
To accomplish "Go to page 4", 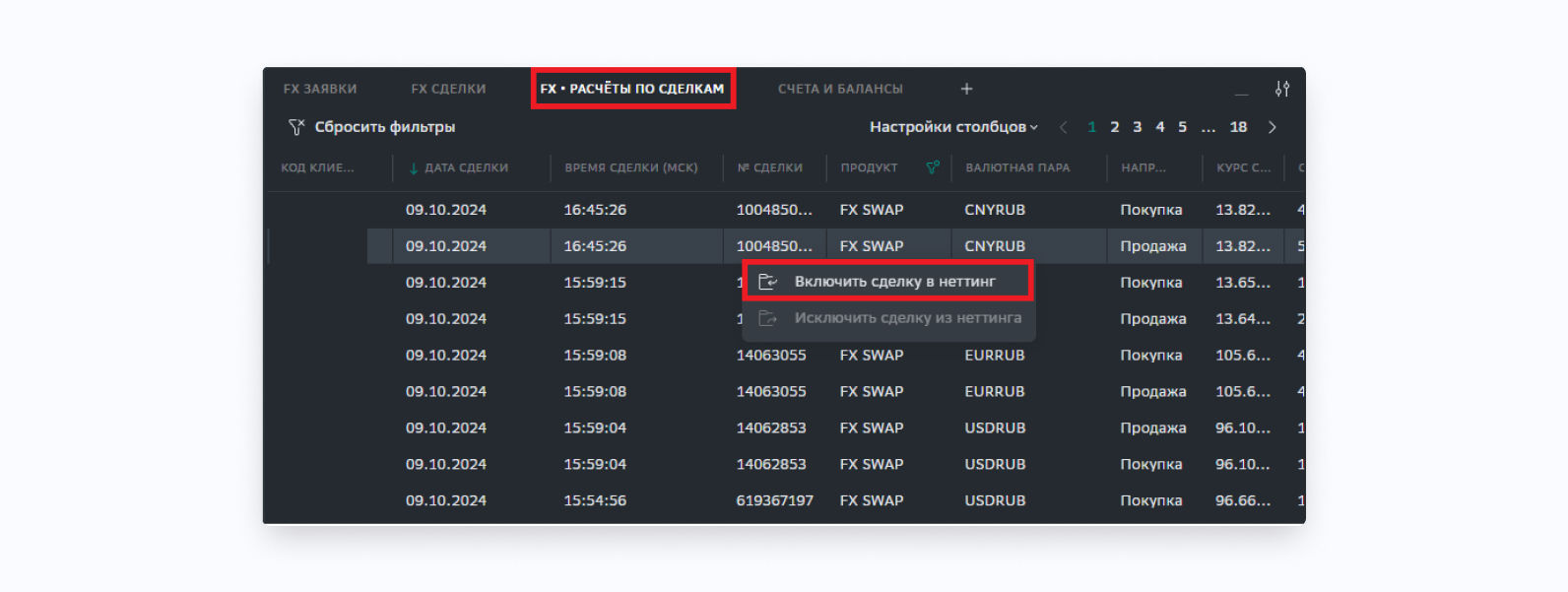I will click(1160, 127).
